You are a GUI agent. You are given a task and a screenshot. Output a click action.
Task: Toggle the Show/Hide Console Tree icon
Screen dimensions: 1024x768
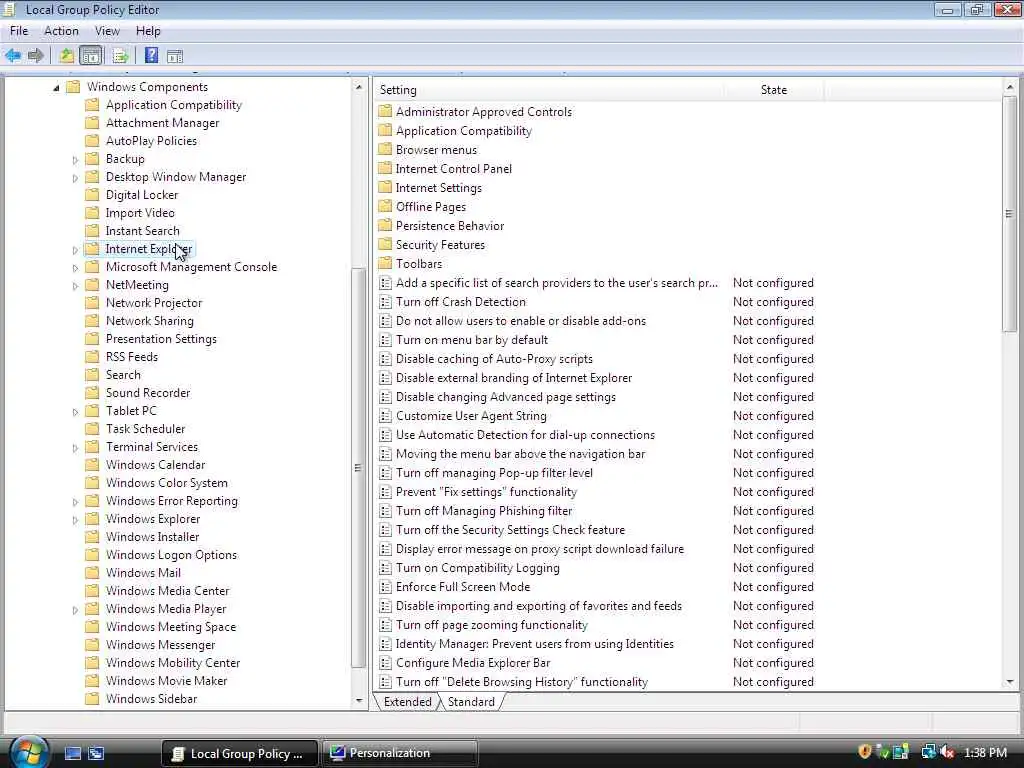91,56
